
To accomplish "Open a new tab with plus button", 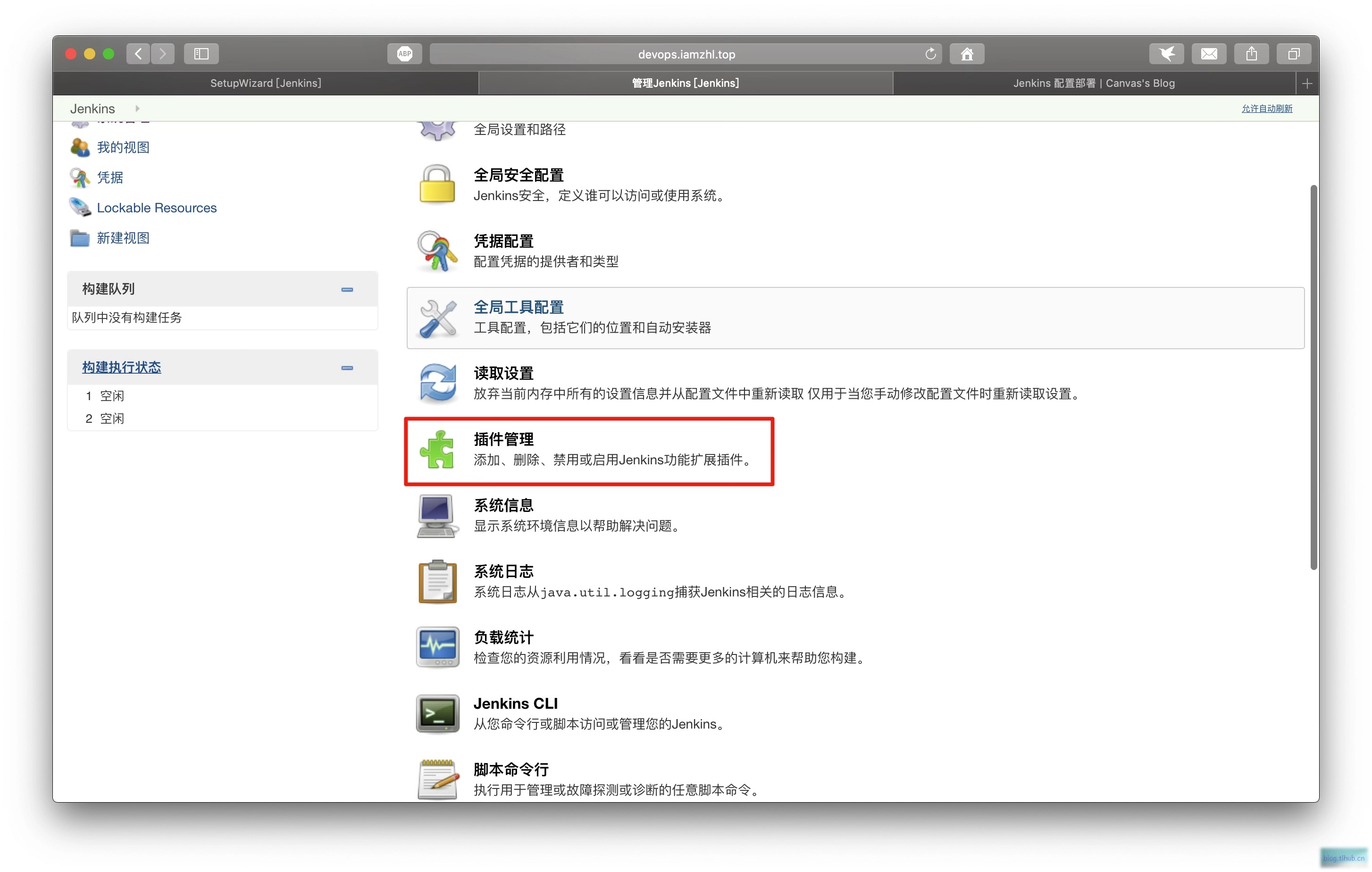I will coord(1307,84).
